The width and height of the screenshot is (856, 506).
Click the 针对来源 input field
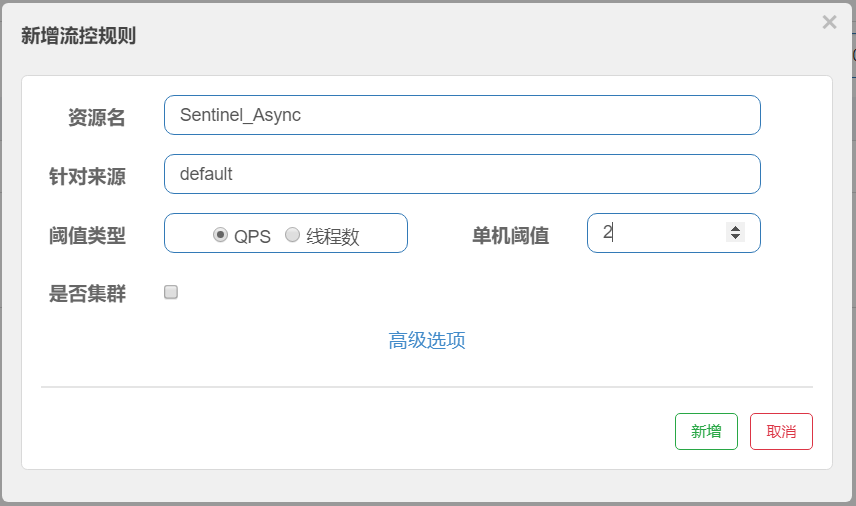462,174
